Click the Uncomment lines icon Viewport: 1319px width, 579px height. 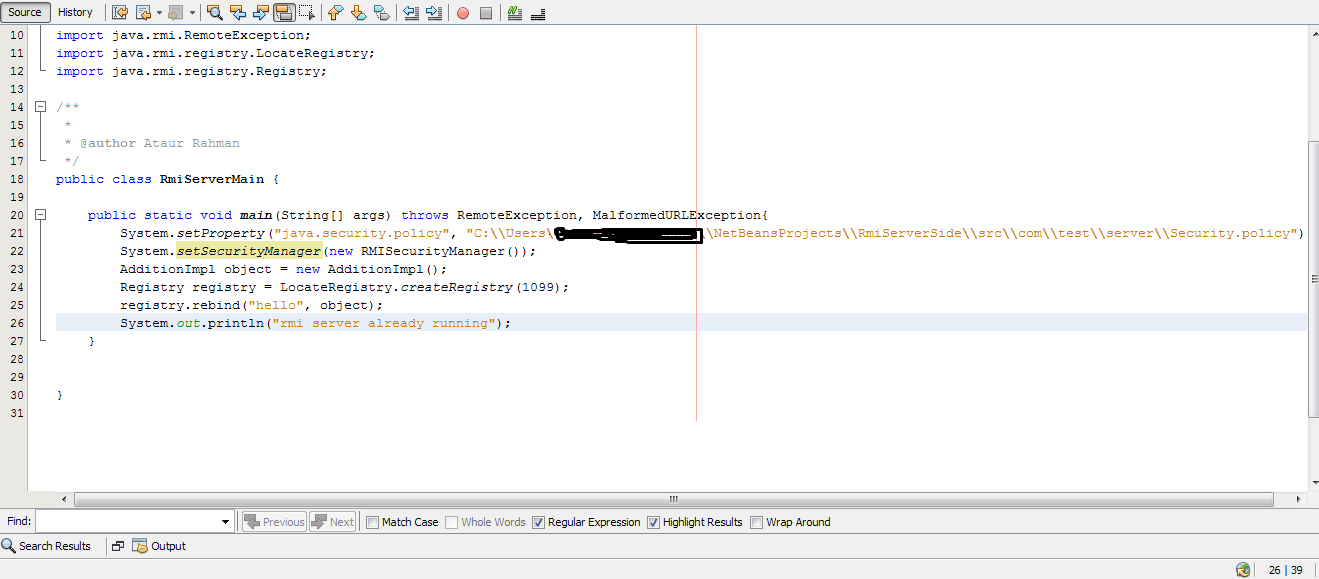(537, 12)
